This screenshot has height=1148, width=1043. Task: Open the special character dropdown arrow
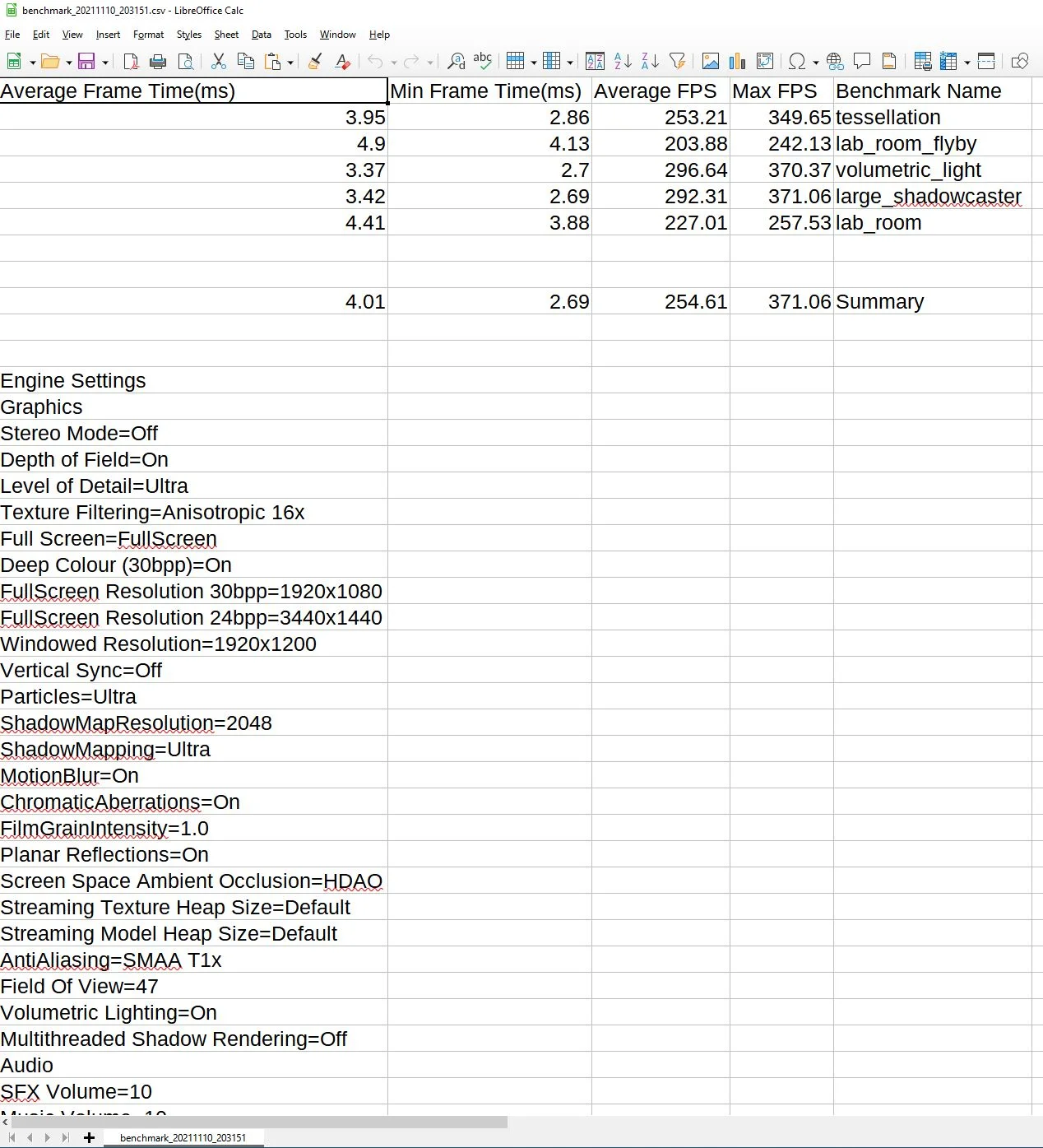tap(815, 63)
